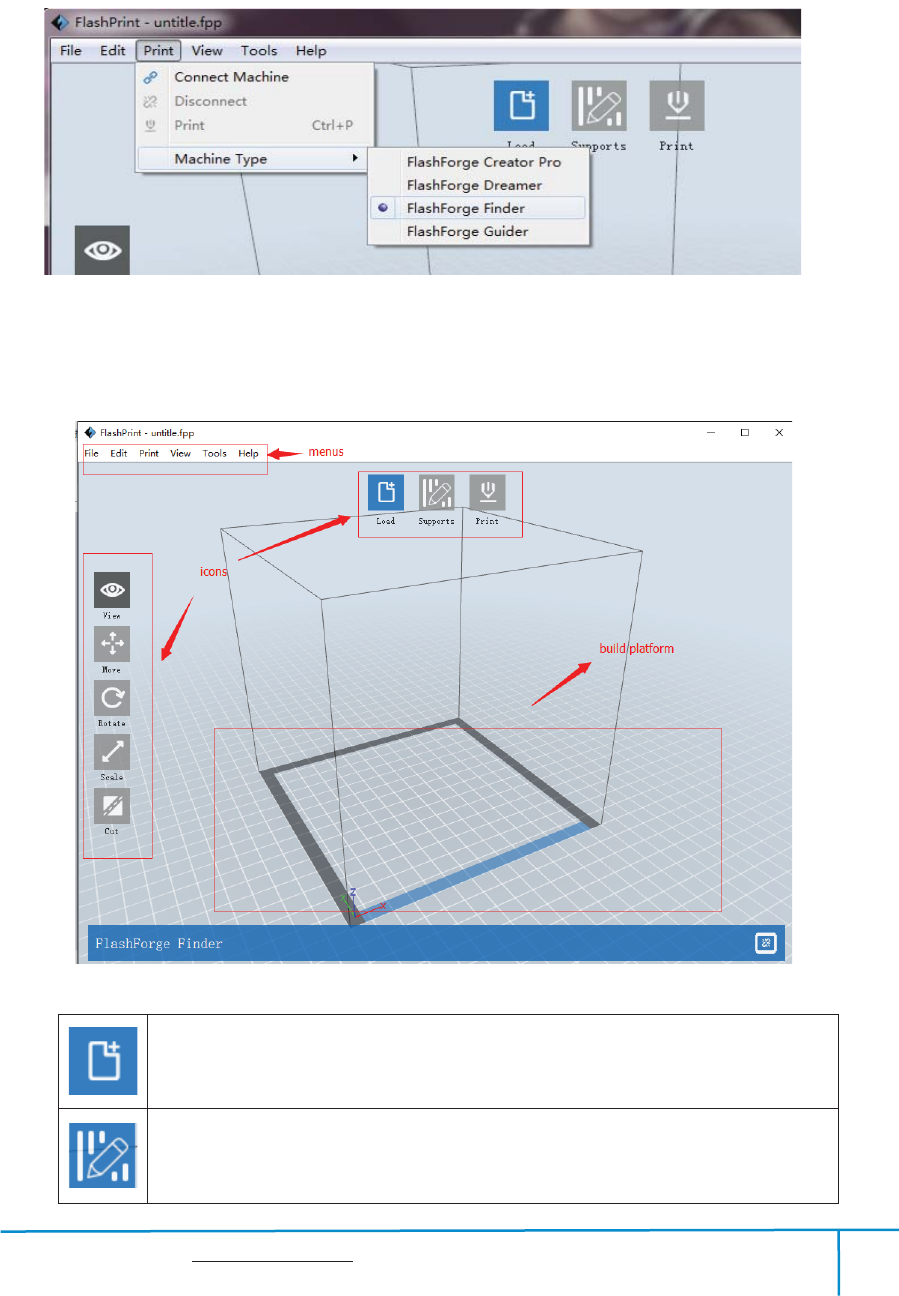Open Help menu in window with open dropdown
This screenshot has width=899, height=1296.
(x=311, y=51)
